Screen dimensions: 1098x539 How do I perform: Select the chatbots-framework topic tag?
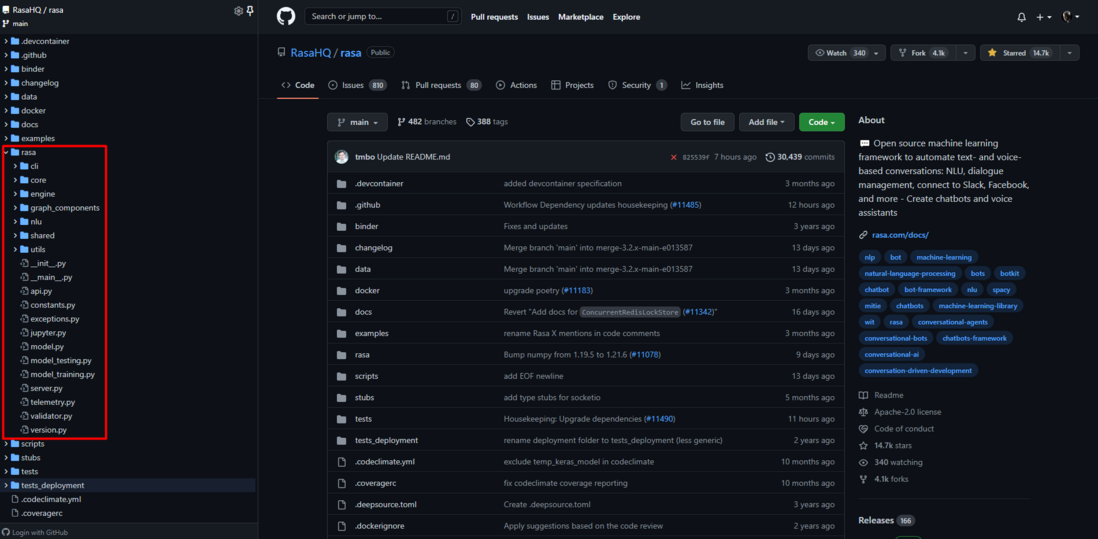(x=974, y=338)
